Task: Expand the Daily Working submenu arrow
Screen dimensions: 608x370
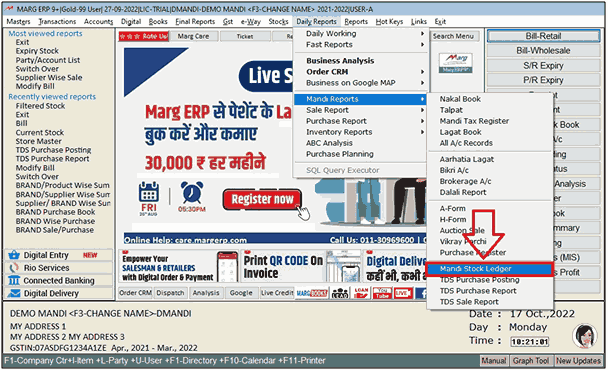Action: (422, 34)
